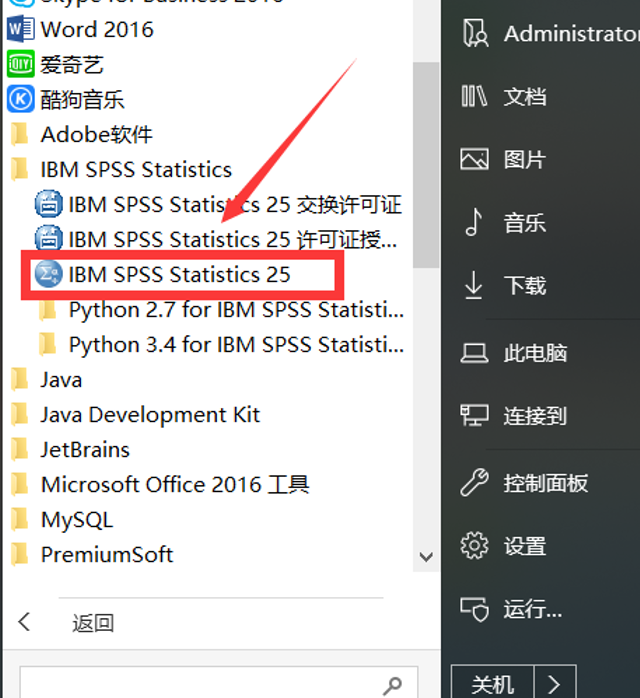Image resolution: width=640 pixels, height=698 pixels.
Task: Click the IBM SPSS Statistics 25 sigma icon
Action: pyautogui.click(x=49, y=274)
